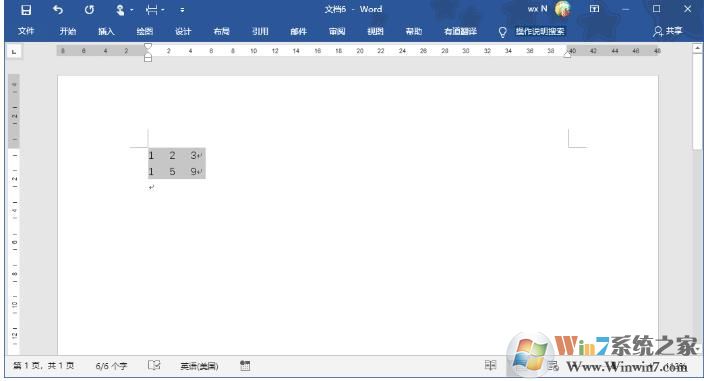This screenshot has height=381, width=704.
Task: Open Ribbon Display Options
Action: (594, 9)
